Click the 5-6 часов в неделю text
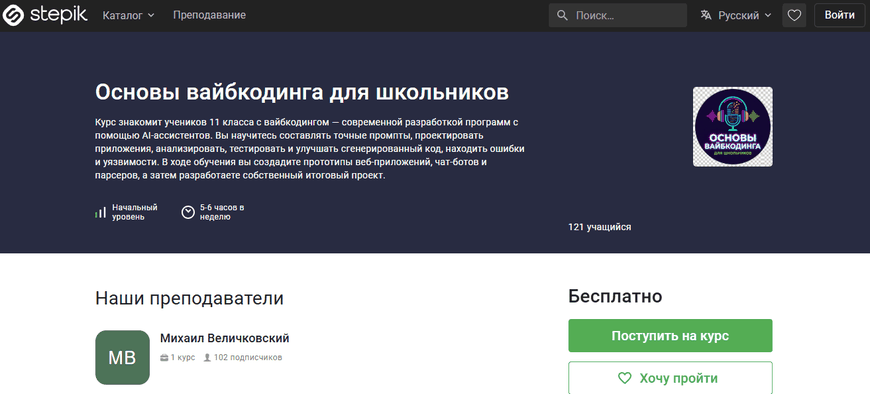 (222, 212)
